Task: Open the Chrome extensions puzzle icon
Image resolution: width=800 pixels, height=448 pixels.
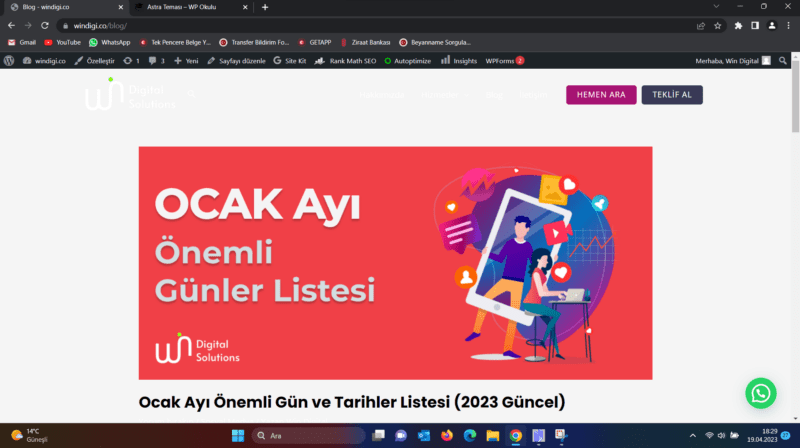Action: coord(738,26)
